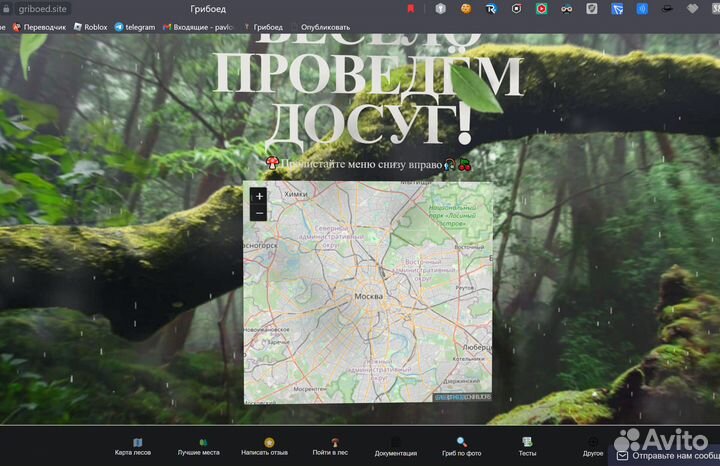Open the cookie extension icon
Screen dimensions: 720x466
point(466,8)
